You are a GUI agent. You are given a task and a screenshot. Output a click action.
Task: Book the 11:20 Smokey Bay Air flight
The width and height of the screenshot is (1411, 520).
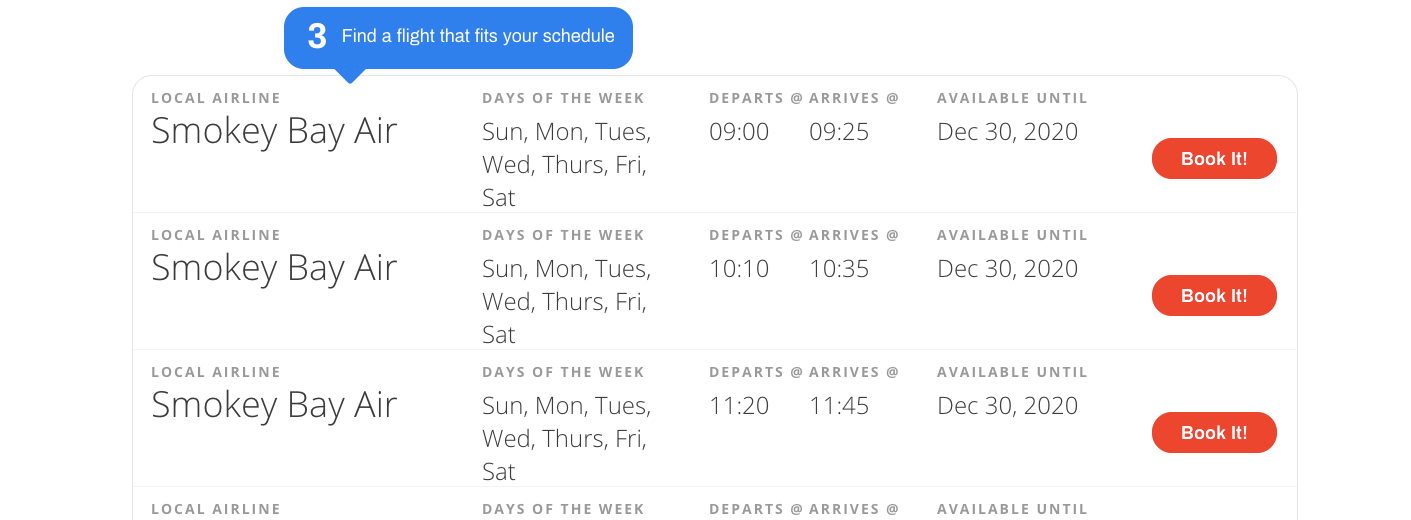(x=1214, y=433)
